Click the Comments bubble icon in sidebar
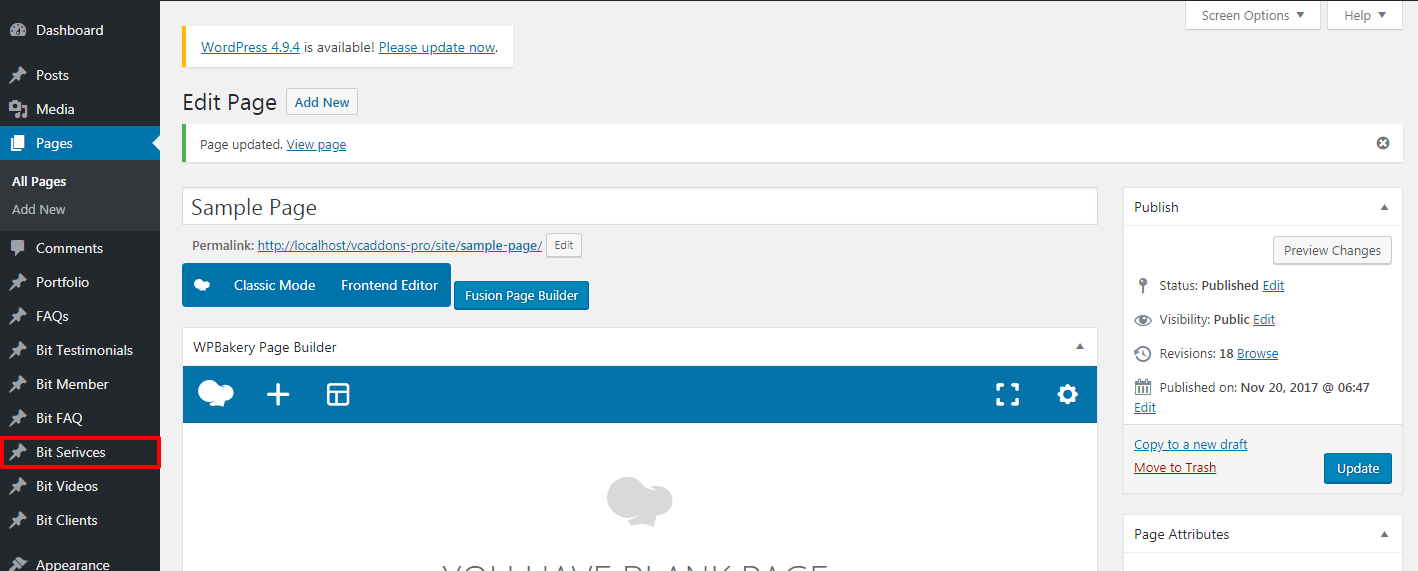Viewport: 1418px width, 571px height. 18,248
